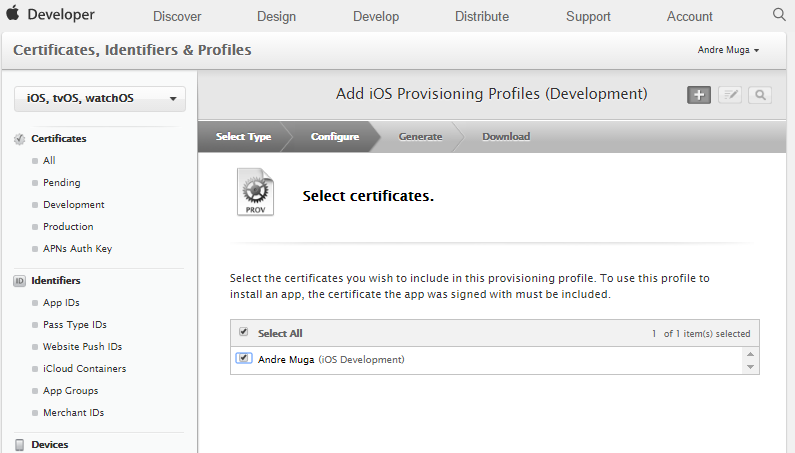Open iCloud Containers
Image resolution: width=795 pixels, height=453 pixels.
(84, 369)
